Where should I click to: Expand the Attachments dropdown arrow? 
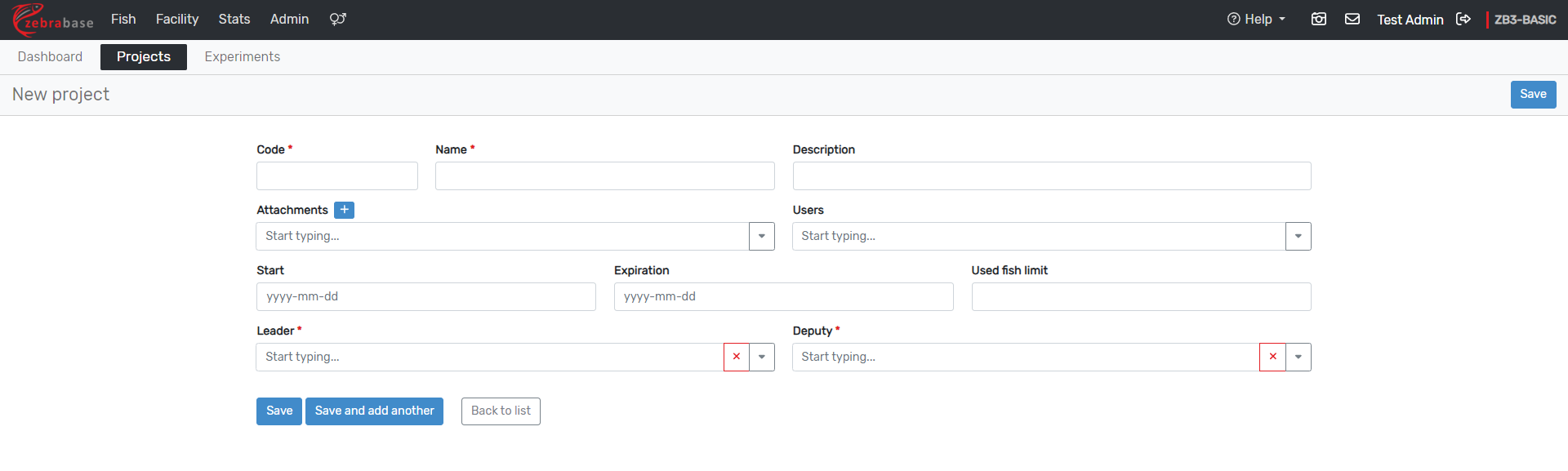click(x=761, y=236)
